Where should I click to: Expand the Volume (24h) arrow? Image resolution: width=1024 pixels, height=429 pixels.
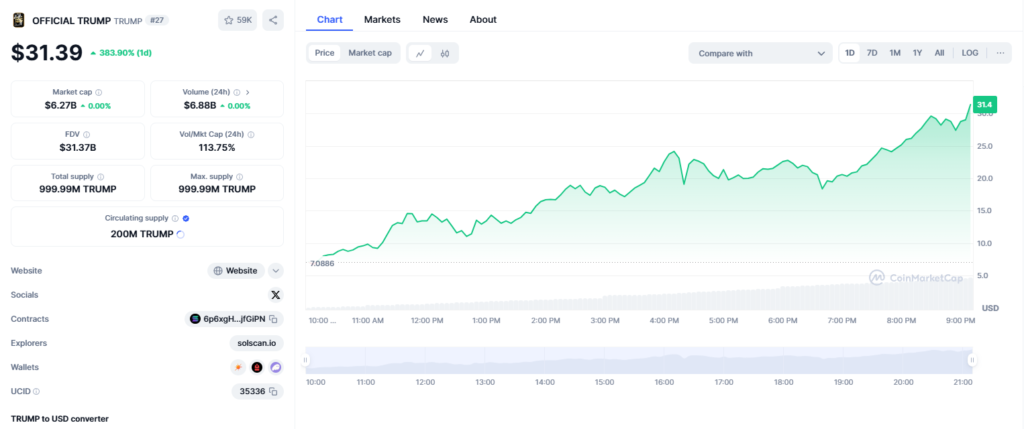point(248,93)
